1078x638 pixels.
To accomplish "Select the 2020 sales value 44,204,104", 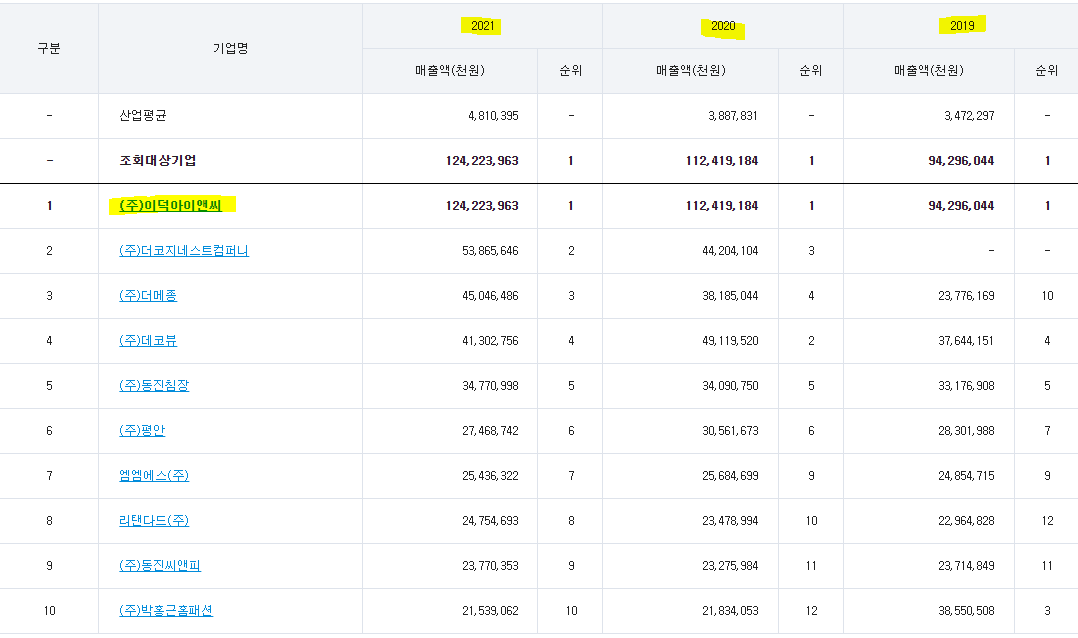I will (730, 251).
